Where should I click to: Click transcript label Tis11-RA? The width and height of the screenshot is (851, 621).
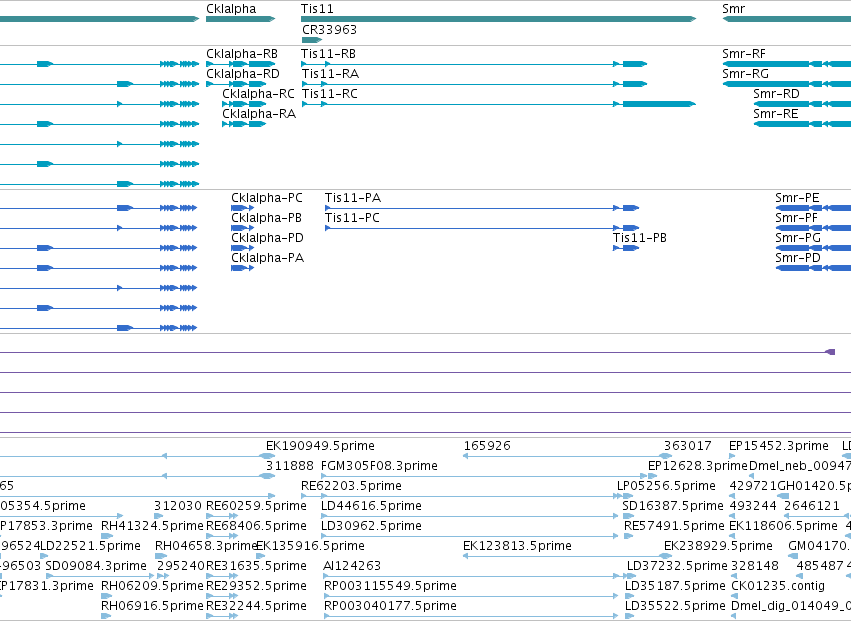[x=331, y=74]
